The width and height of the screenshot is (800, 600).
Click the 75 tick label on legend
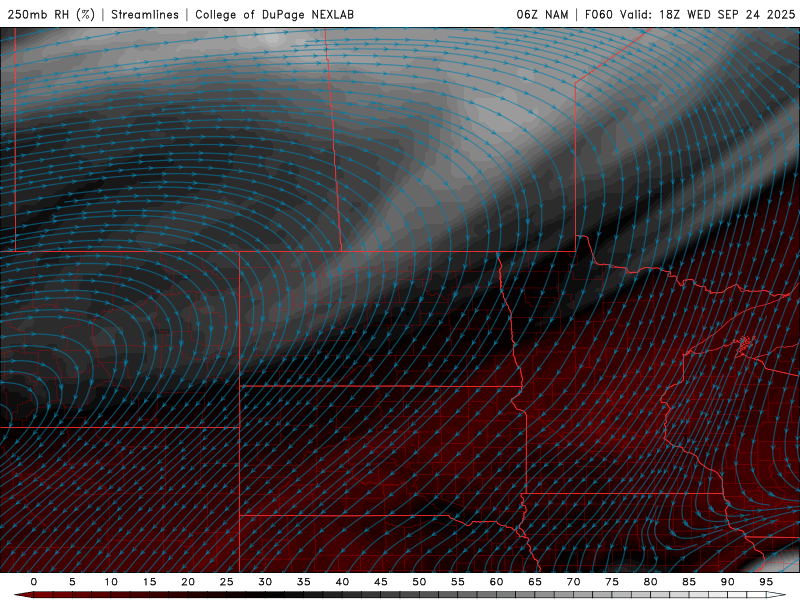tap(612, 582)
